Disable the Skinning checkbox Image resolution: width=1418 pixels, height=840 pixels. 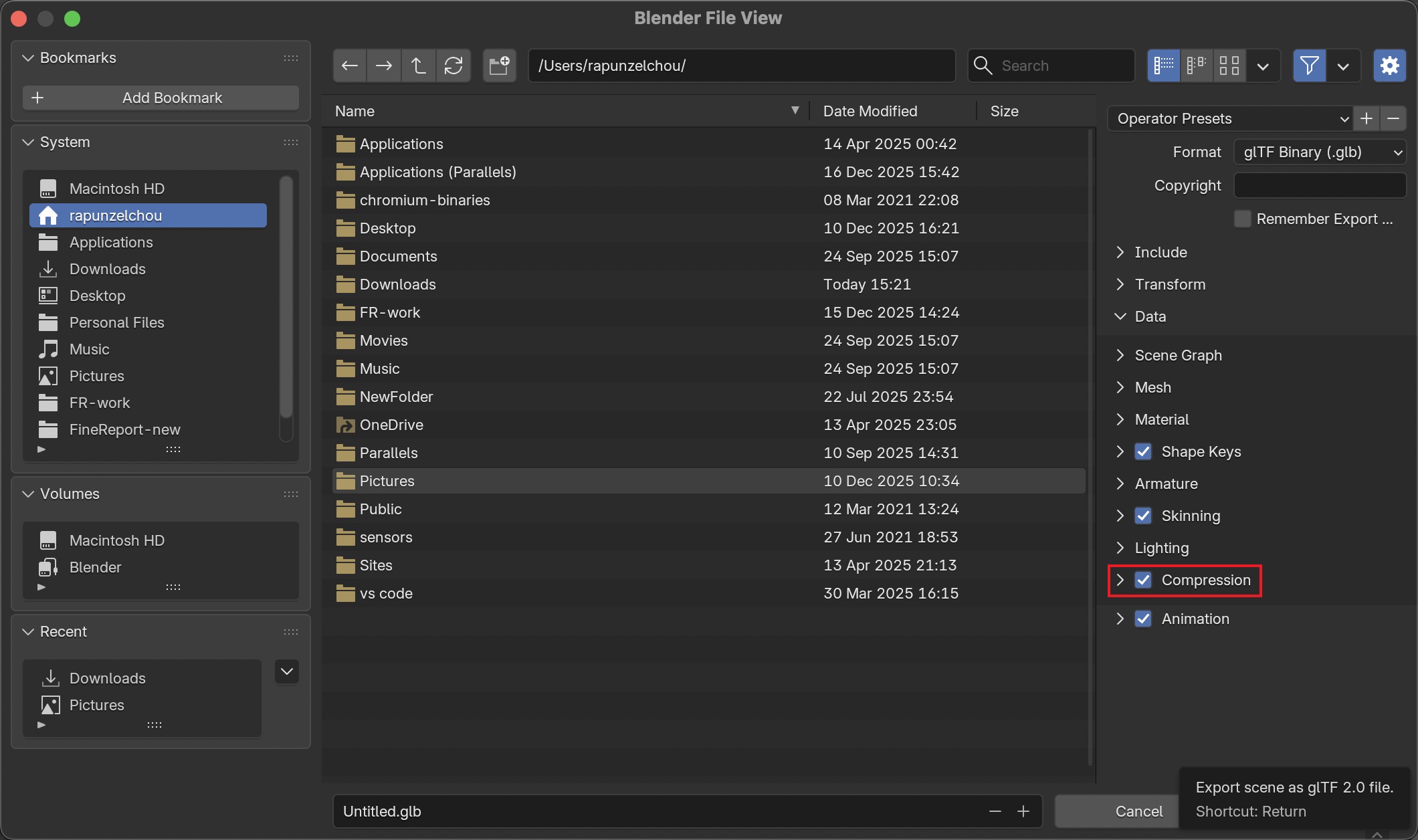(1144, 516)
